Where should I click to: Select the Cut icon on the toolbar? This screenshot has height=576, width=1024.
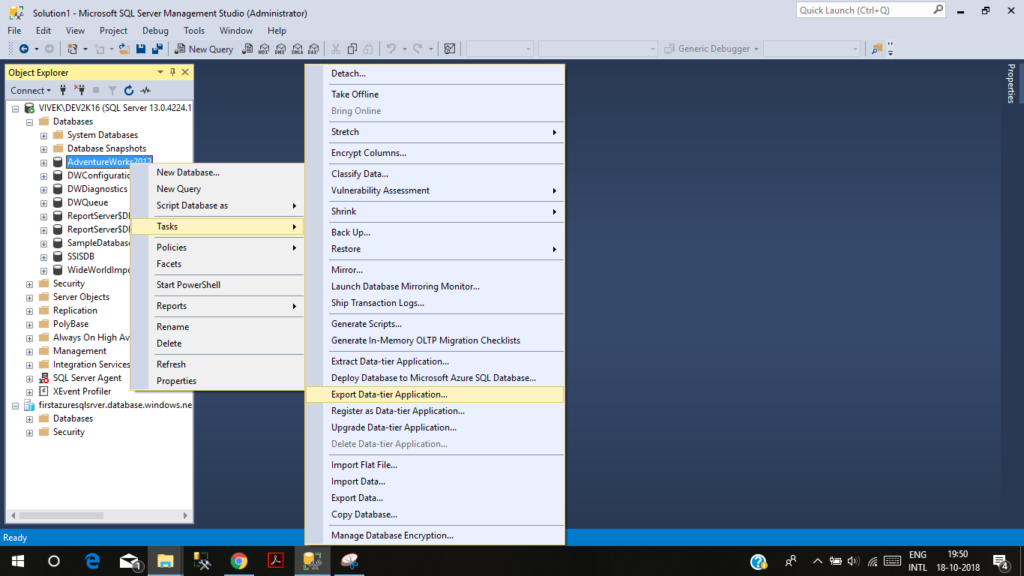[x=337, y=48]
